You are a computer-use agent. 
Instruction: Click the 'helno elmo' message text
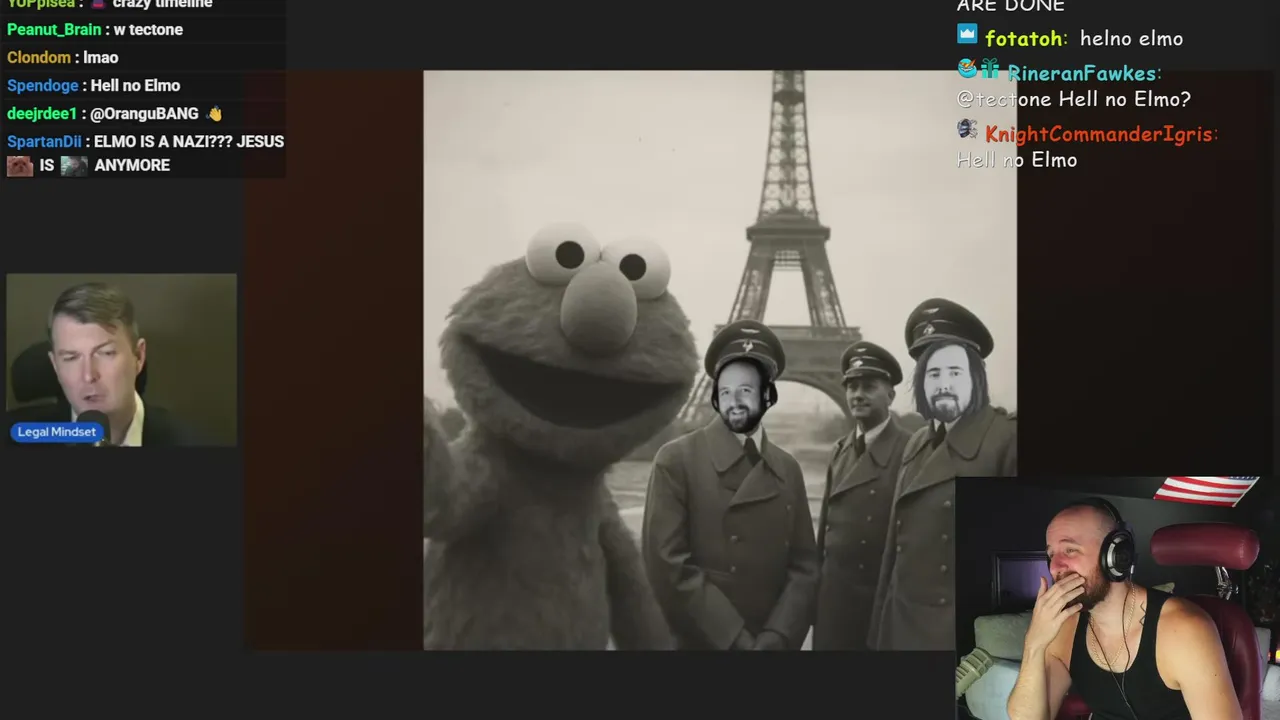[x=1131, y=38]
